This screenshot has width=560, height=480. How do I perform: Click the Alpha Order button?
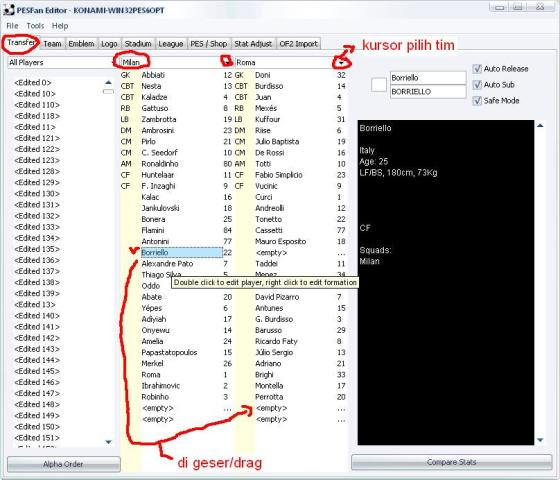[64, 464]
